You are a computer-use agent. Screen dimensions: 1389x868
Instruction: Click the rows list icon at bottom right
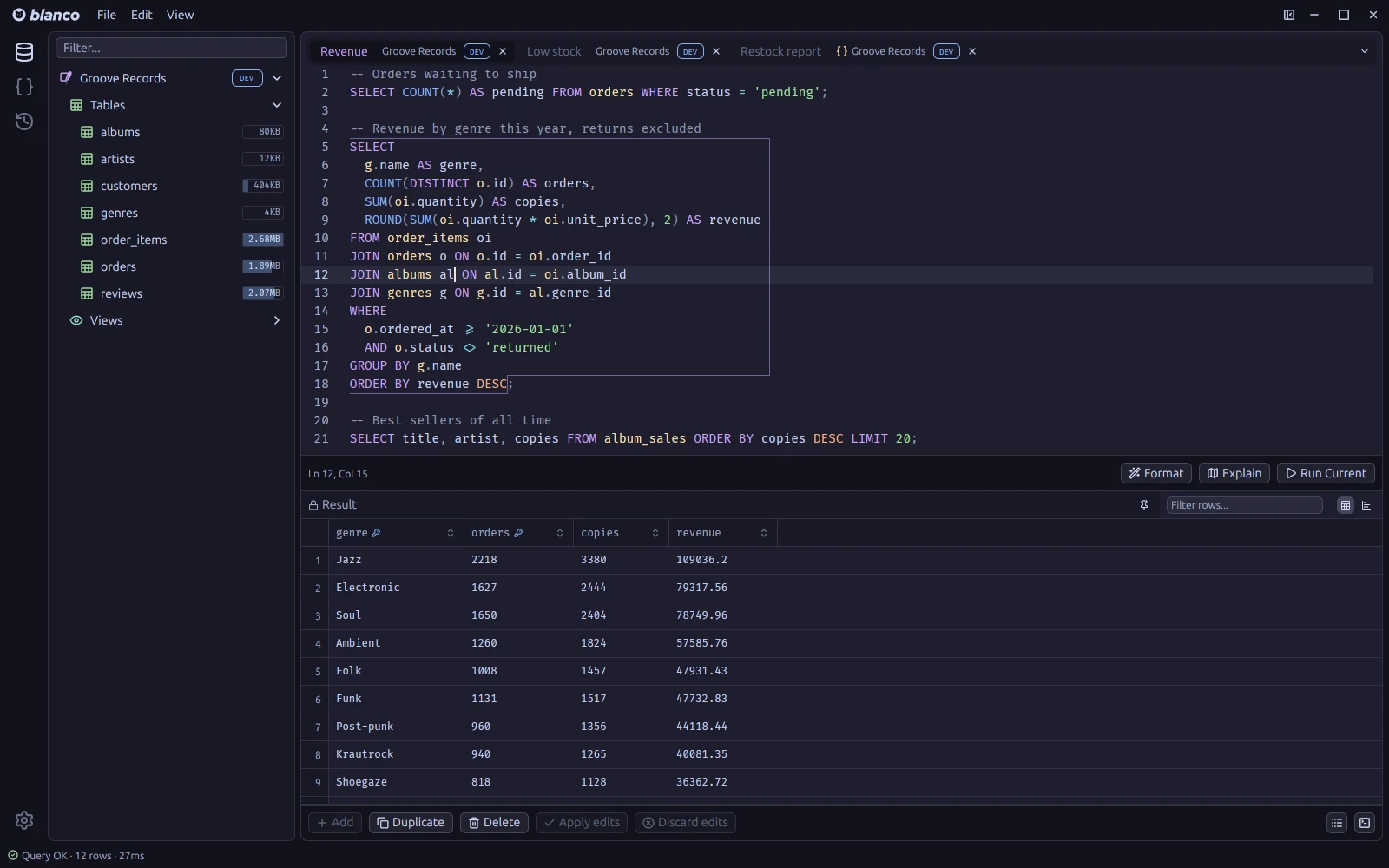pos(1337,823)
